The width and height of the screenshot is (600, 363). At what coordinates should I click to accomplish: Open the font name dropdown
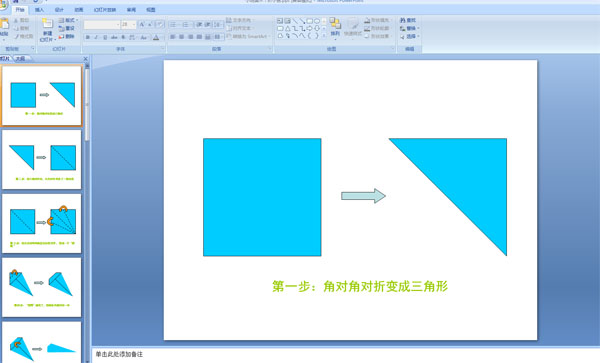tap(101, 24)
